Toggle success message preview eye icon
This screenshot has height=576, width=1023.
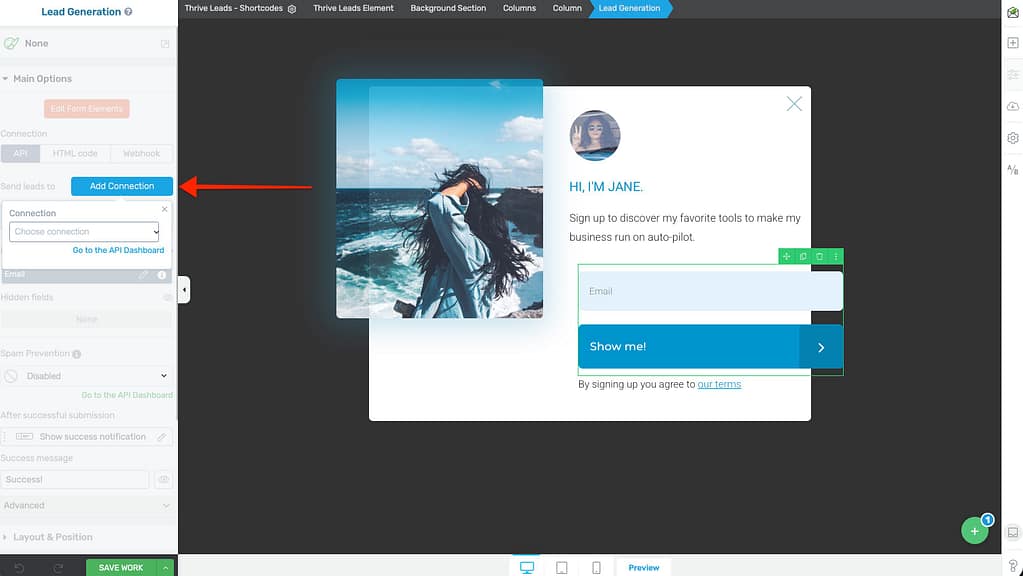(x=162, y=480)
